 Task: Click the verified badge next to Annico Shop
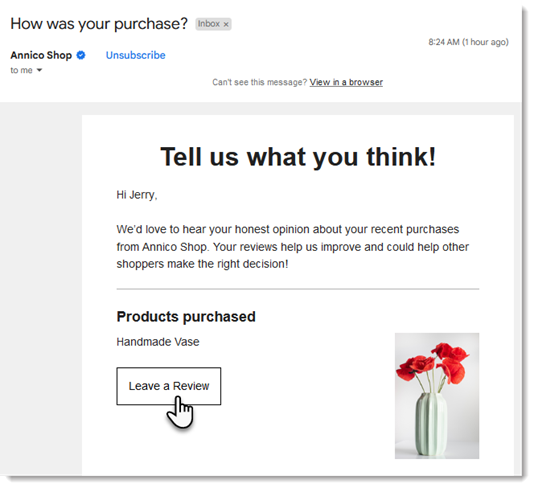81,55
